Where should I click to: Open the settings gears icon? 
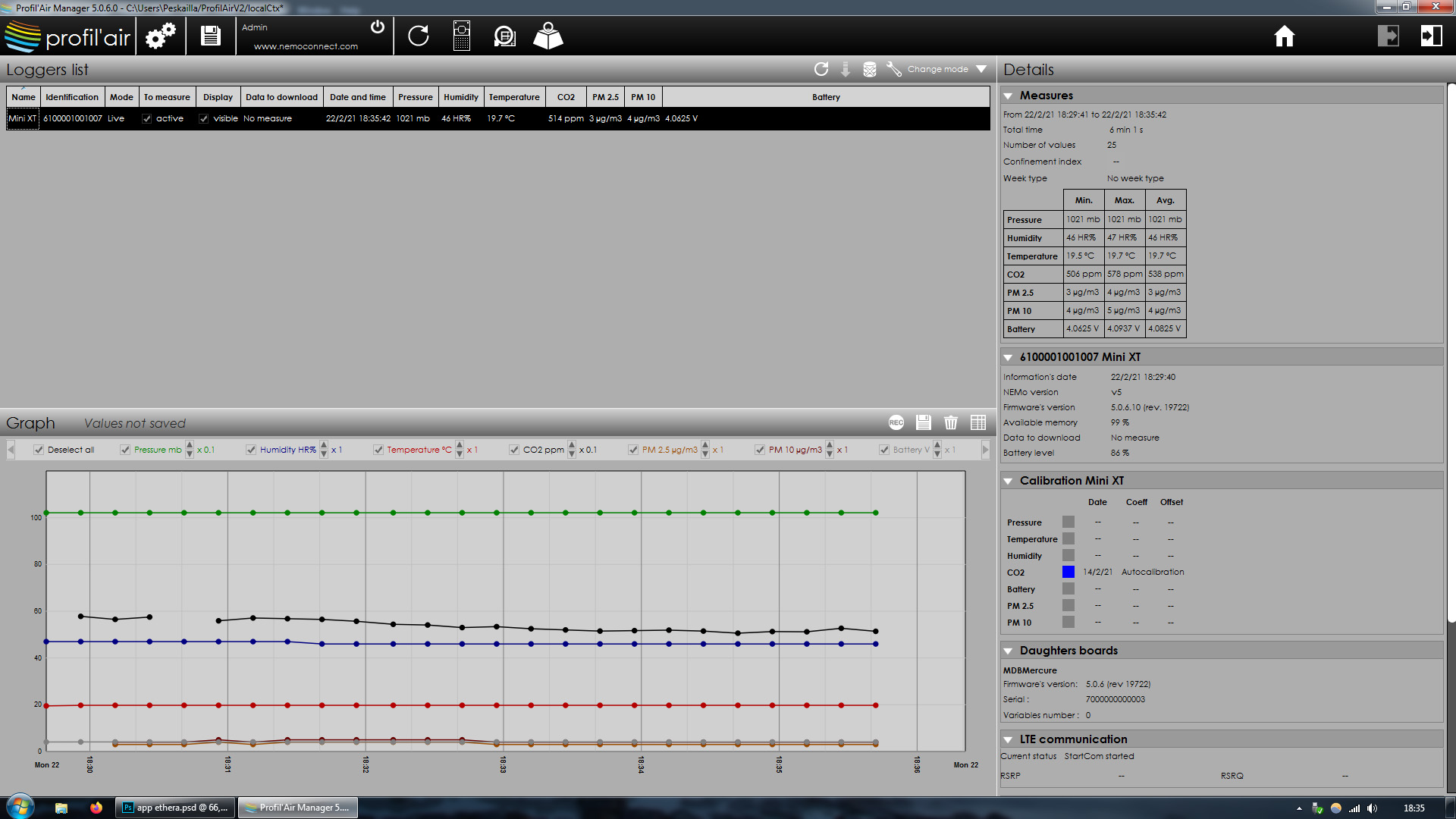tap(160, 36)
